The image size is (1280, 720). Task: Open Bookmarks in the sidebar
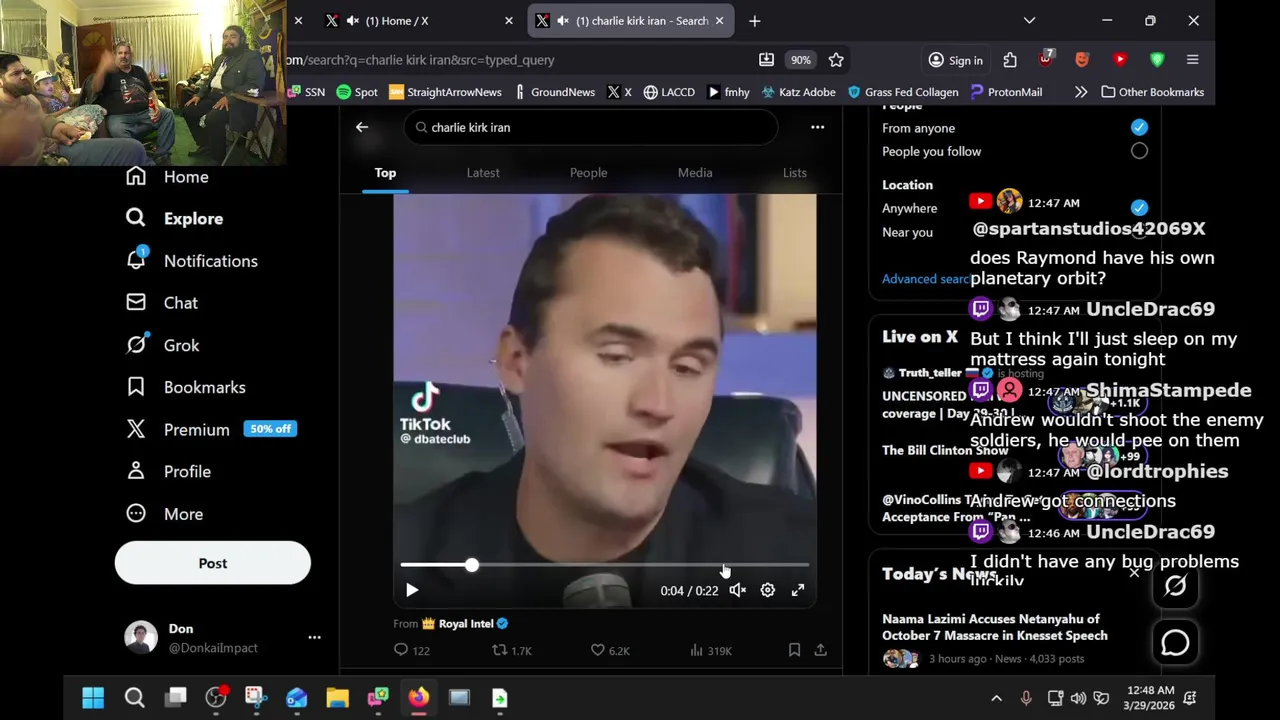point(185,387)
